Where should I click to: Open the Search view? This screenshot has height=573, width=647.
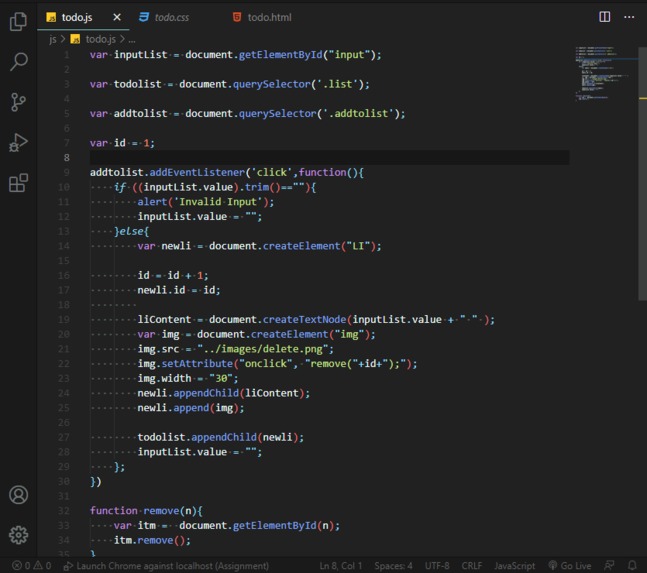click(18, 61)
